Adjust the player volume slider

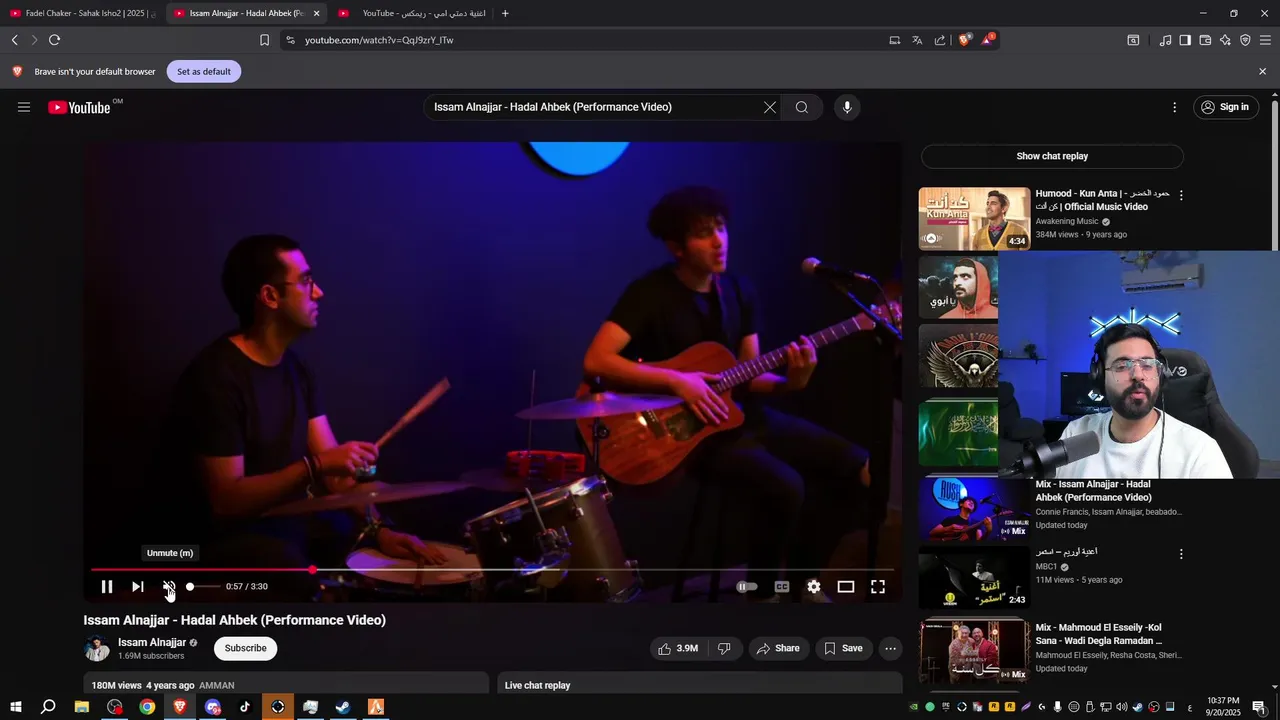(202, 587)
